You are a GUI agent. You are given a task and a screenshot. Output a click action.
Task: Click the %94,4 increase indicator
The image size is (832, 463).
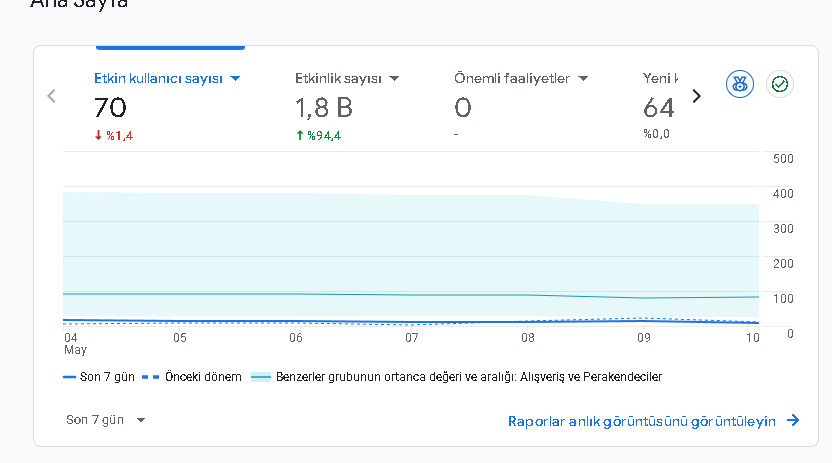pos(318,136)
